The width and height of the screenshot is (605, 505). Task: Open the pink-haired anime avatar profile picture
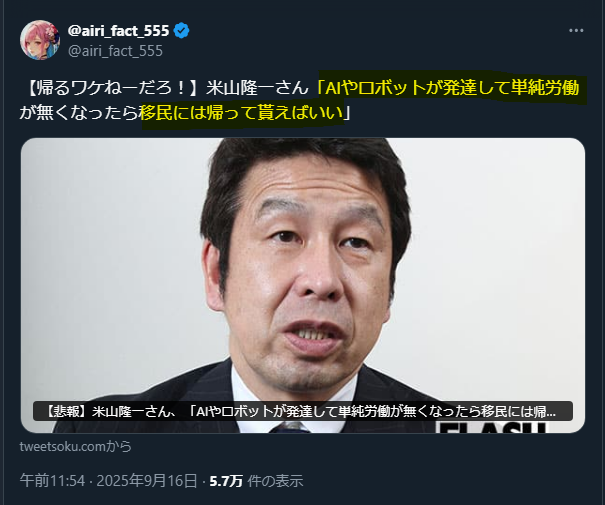coord(40,40)
